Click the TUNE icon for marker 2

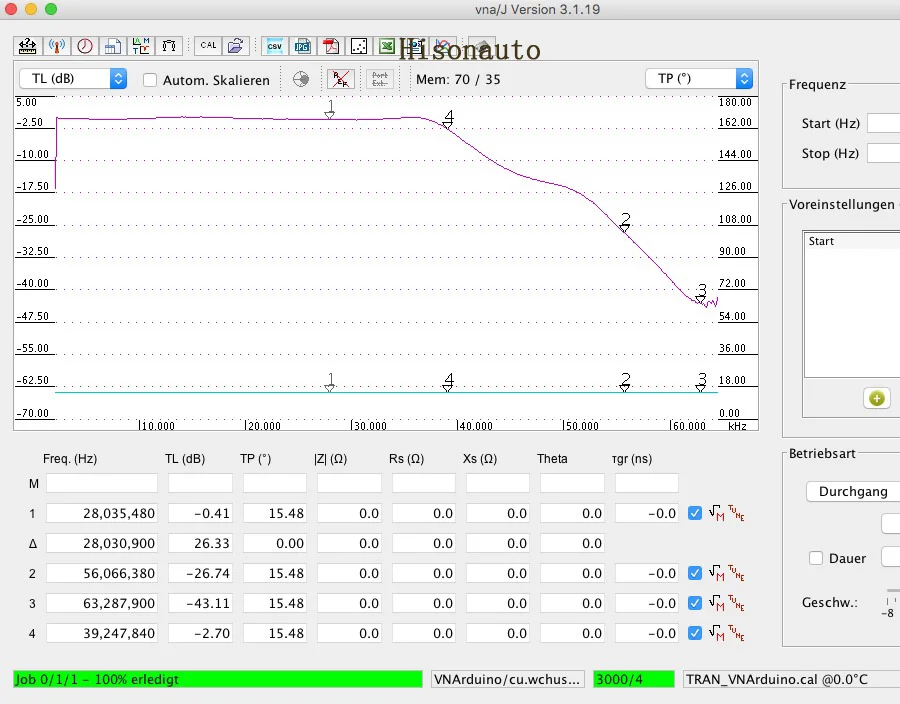point(736,573)
